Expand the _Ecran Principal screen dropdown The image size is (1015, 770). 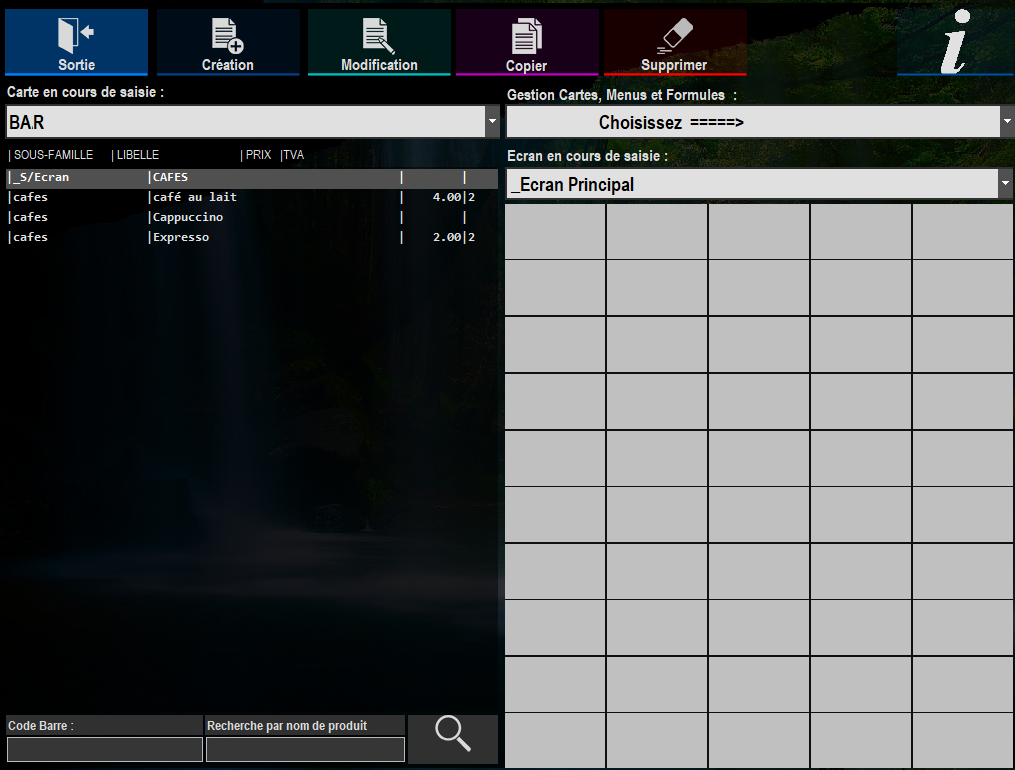pos(1005,184)
